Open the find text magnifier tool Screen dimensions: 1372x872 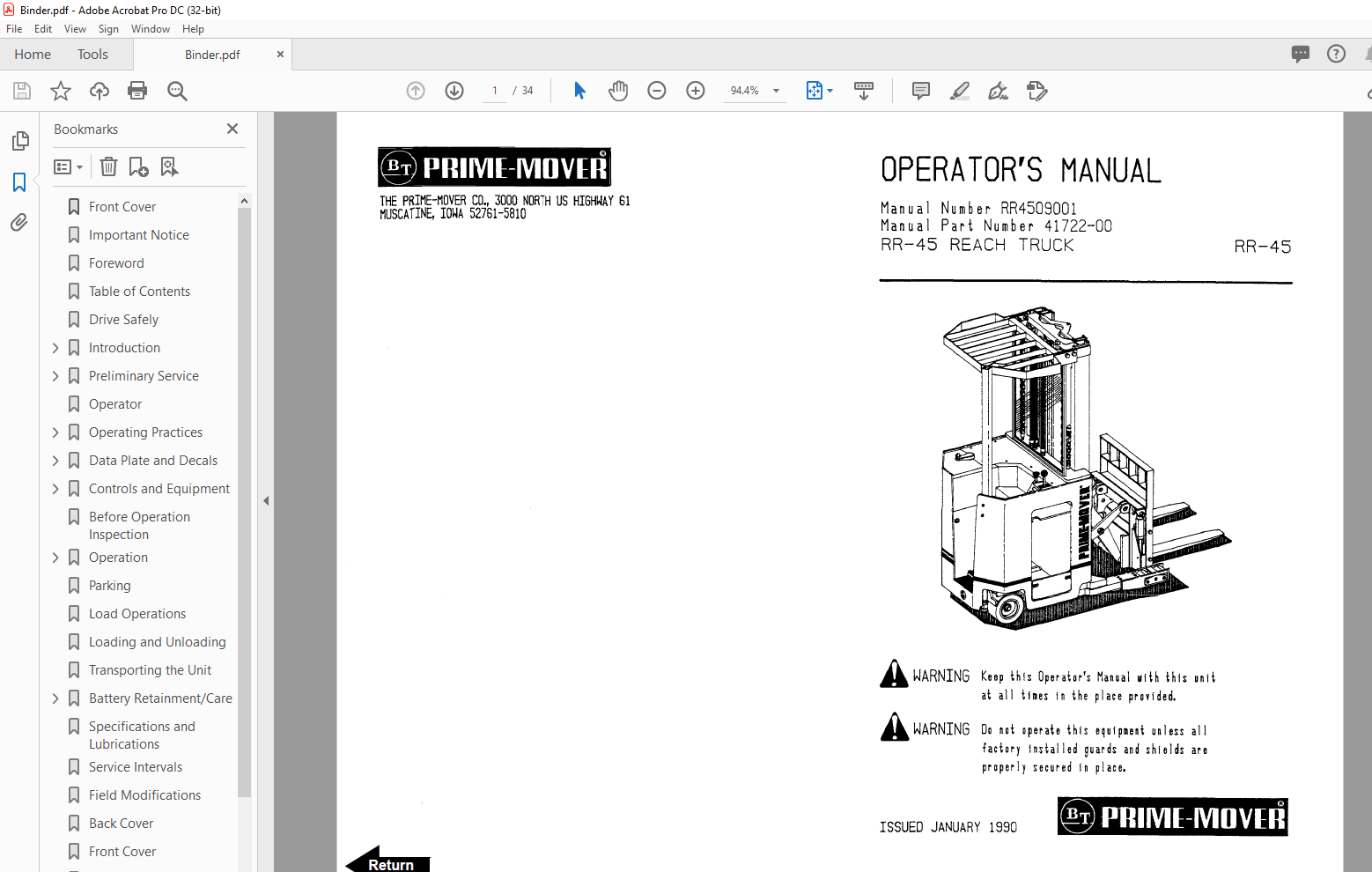click(x=177, y=91)
